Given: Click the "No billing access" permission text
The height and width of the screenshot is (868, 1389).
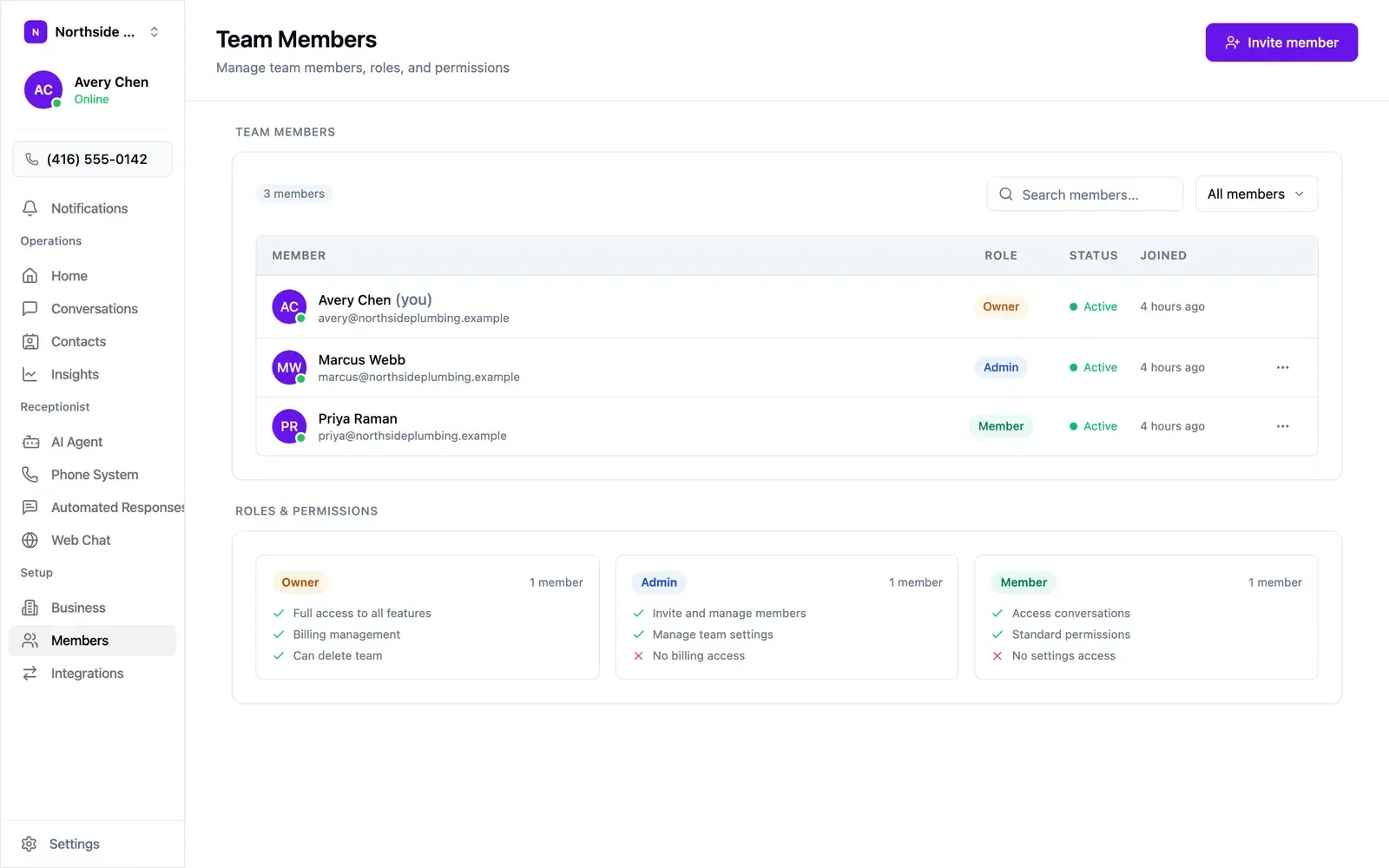Looking at the screenshot, I should click(699, 656).
